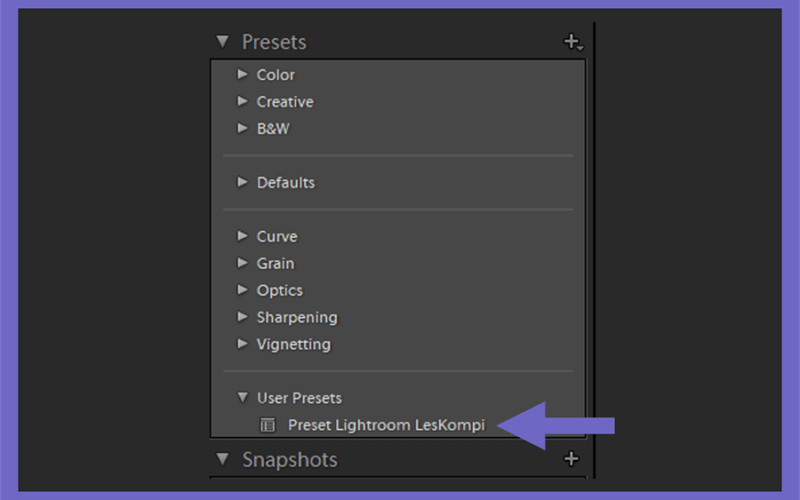Collapse the User Presets folder arrow
The height and width of the screenshot is (500, 800).
click(x=243, y=397)
